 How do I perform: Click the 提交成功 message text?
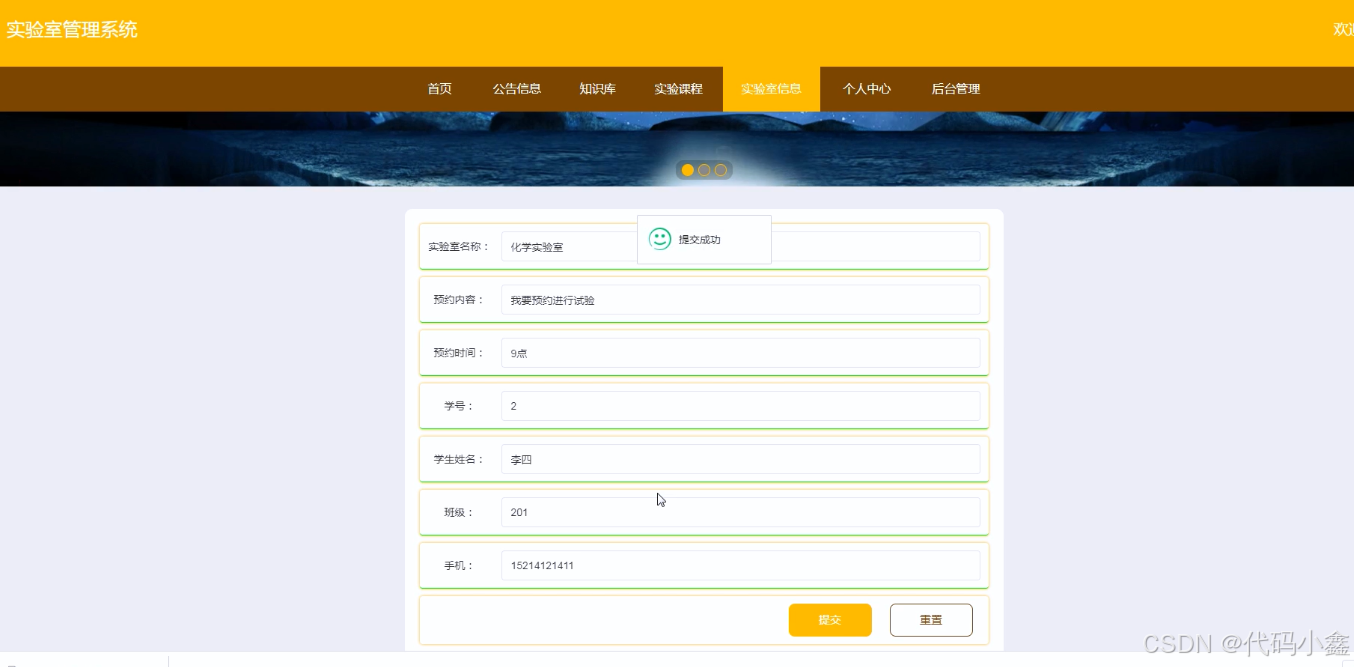point(700,240)
